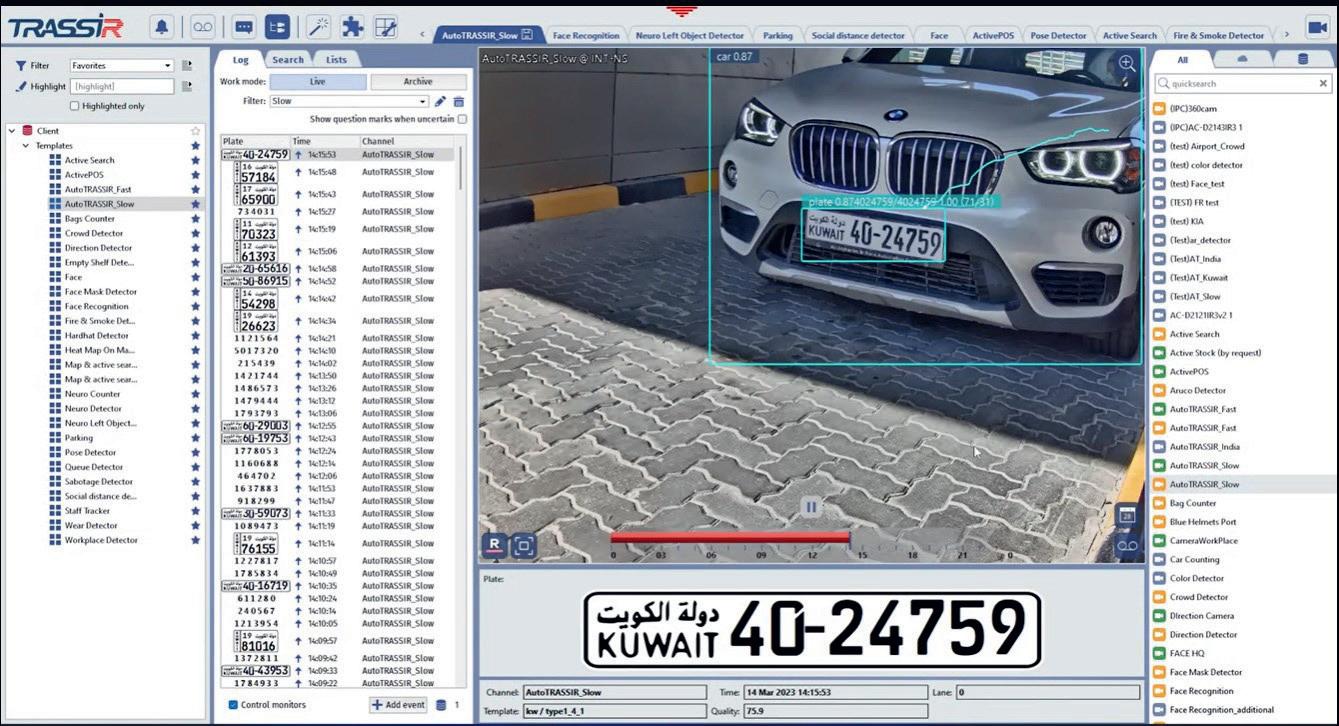1339x726 pixels.
Task: Click the layout editor grid icon
Action: [386, 27]
